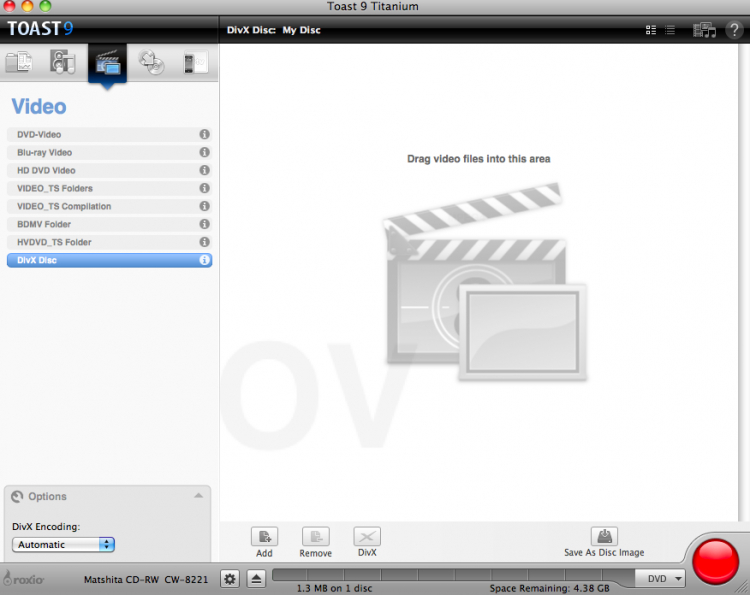The height and width of the screenshot is (595, 750).
Task: Click the My Disc title name
Action: coord(301,30)
